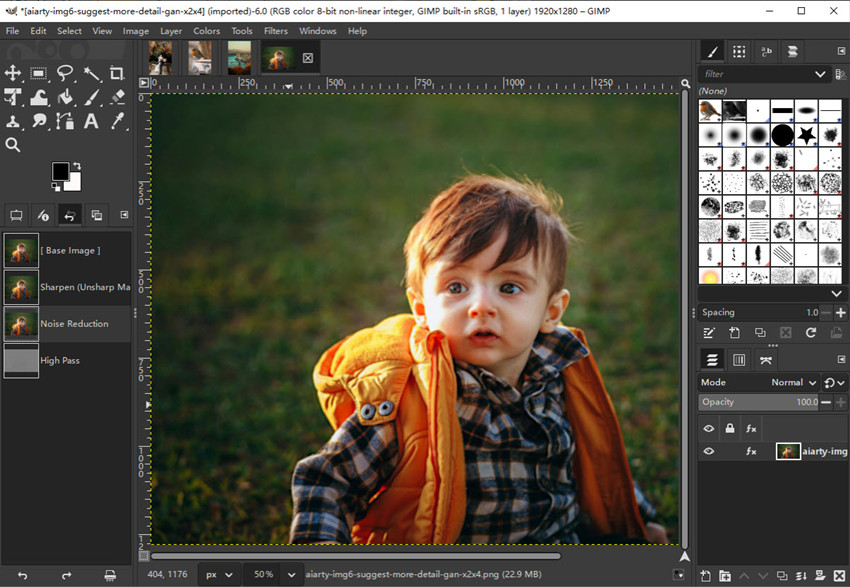This screenshot has height=587, width=850.
Task: Click the black foreground color swatch
Action: pyautogui.click(x=61, y=172)
